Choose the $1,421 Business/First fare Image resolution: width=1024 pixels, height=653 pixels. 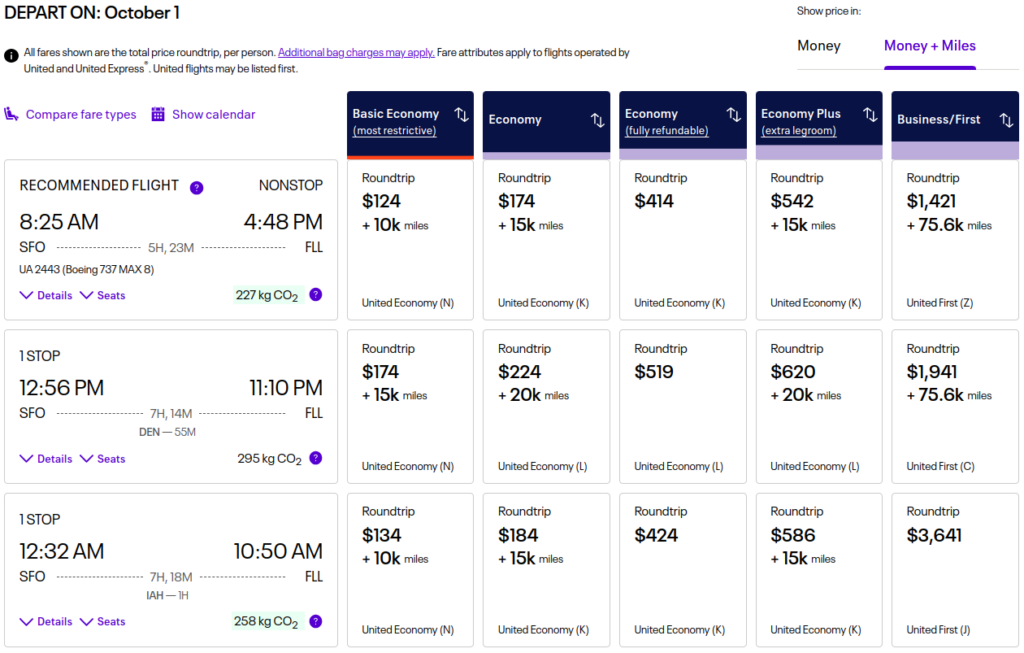pos(954,240)
